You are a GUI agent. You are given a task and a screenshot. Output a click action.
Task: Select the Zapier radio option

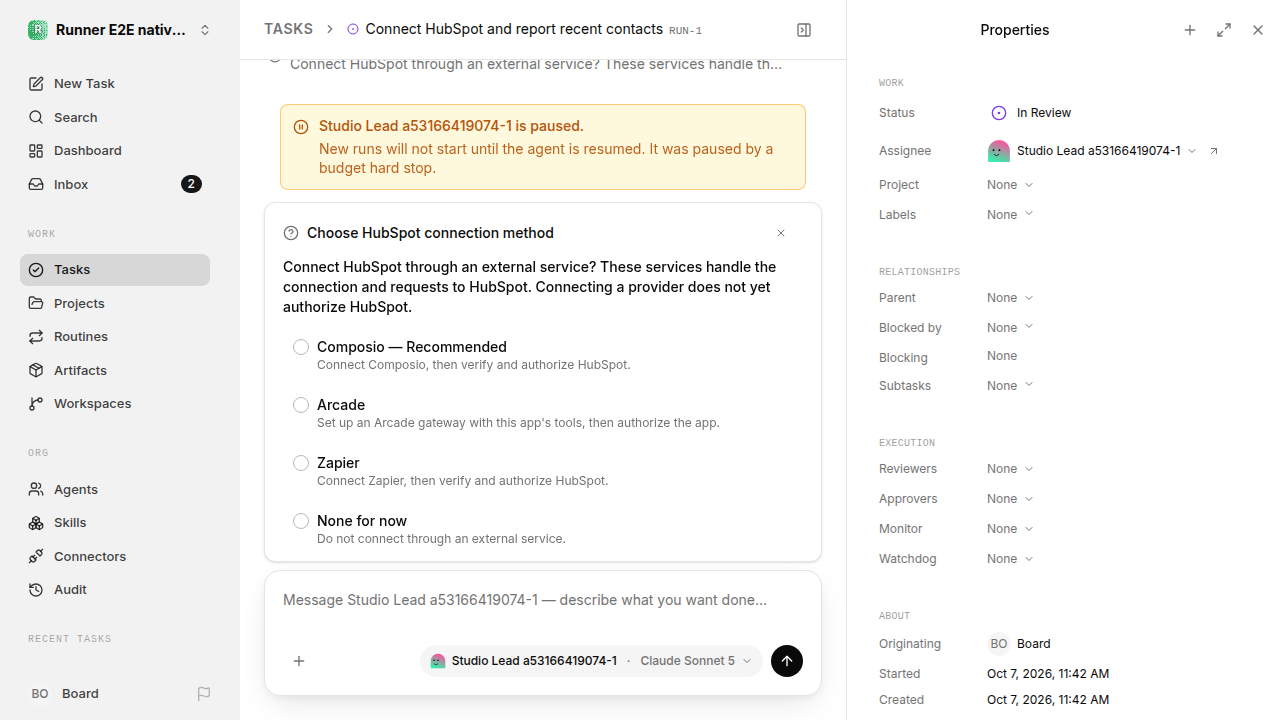pos(301,463)
